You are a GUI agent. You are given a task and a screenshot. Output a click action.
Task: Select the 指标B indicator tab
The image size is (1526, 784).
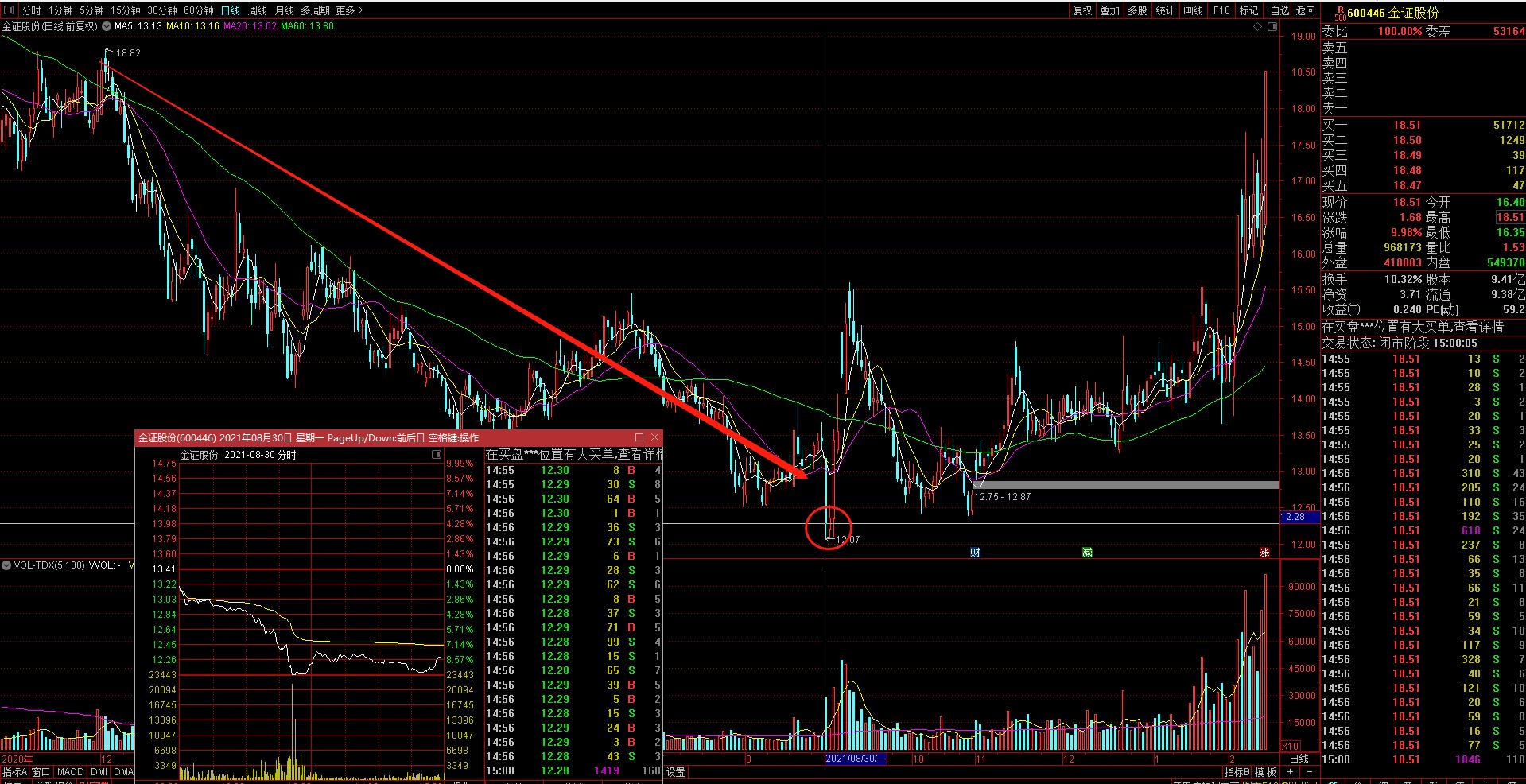[x=1237, y=772]
